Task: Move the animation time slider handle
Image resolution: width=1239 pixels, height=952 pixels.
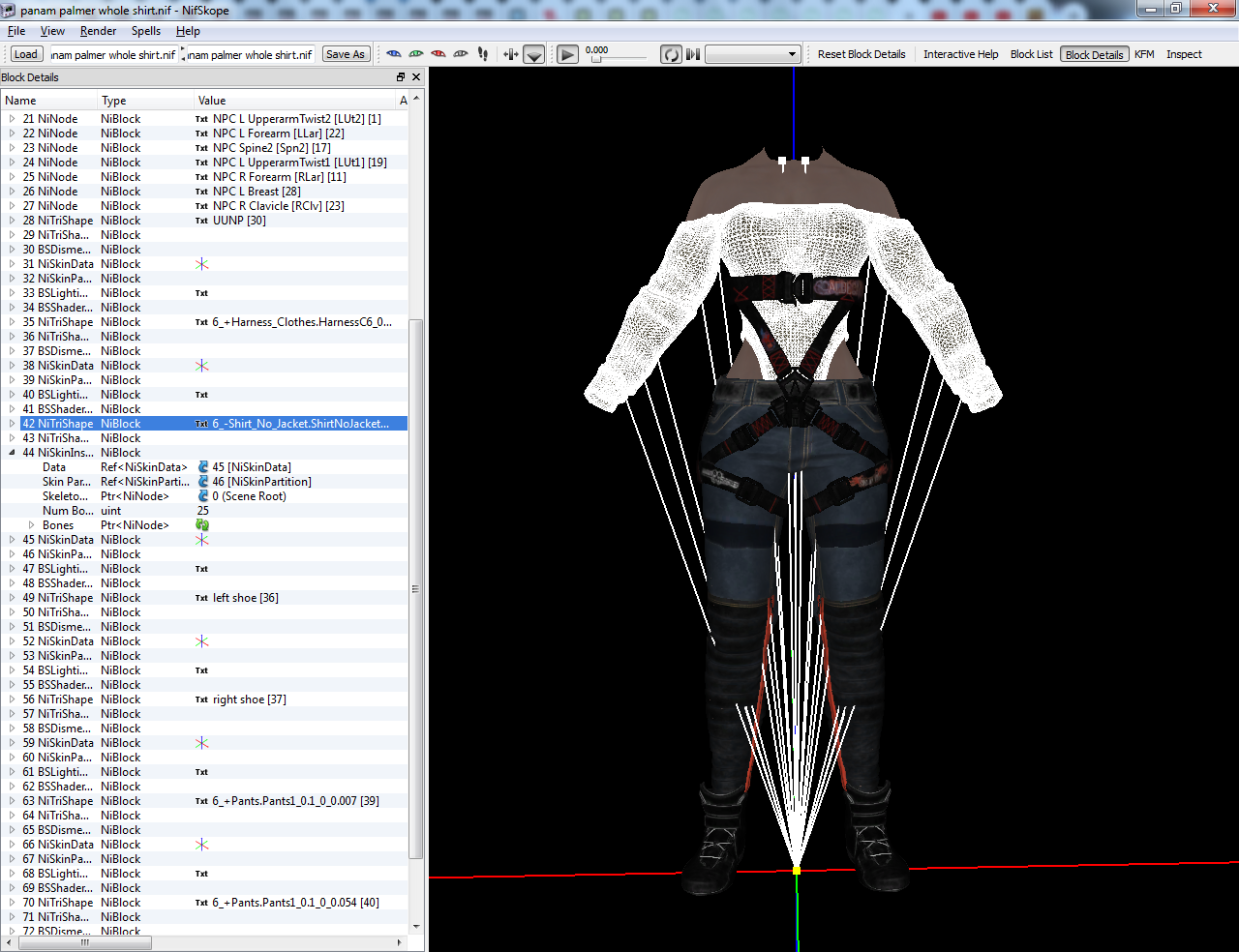Action: [596, 60]
